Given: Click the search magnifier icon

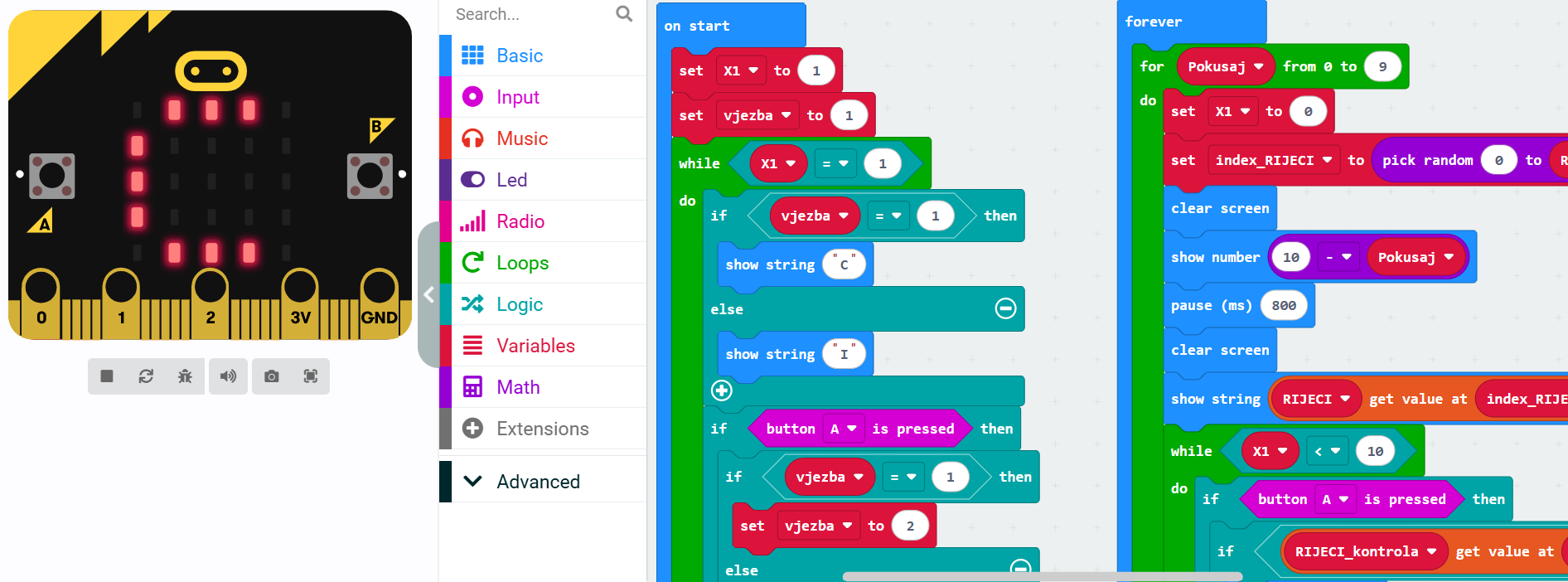Looking at the screenshot, I should tap(624, 14).
